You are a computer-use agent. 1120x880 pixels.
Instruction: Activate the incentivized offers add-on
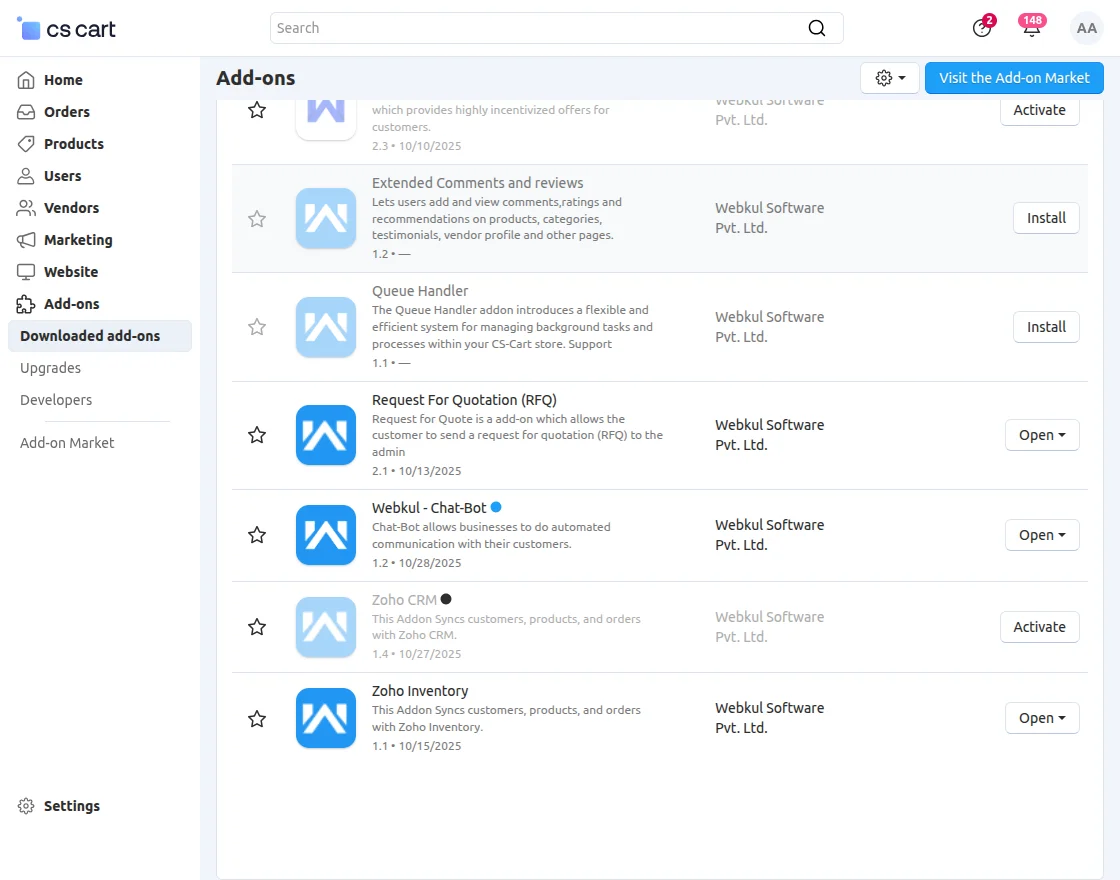pos(1039,110)
